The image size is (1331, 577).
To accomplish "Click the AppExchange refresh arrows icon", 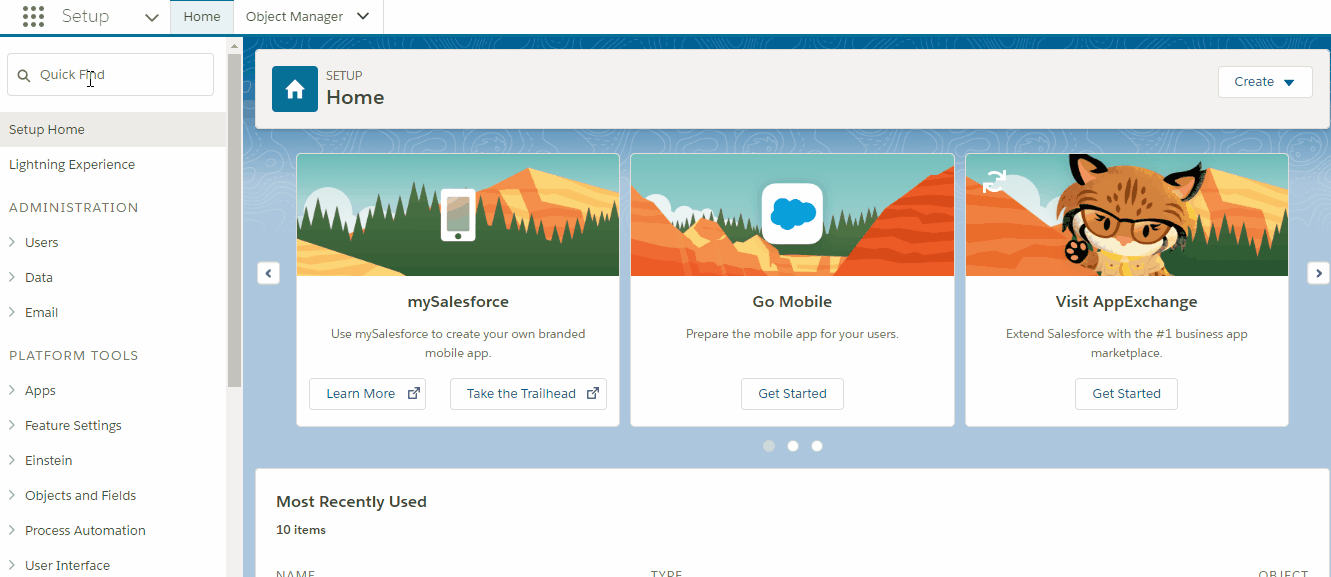I will tap(994, 182).
